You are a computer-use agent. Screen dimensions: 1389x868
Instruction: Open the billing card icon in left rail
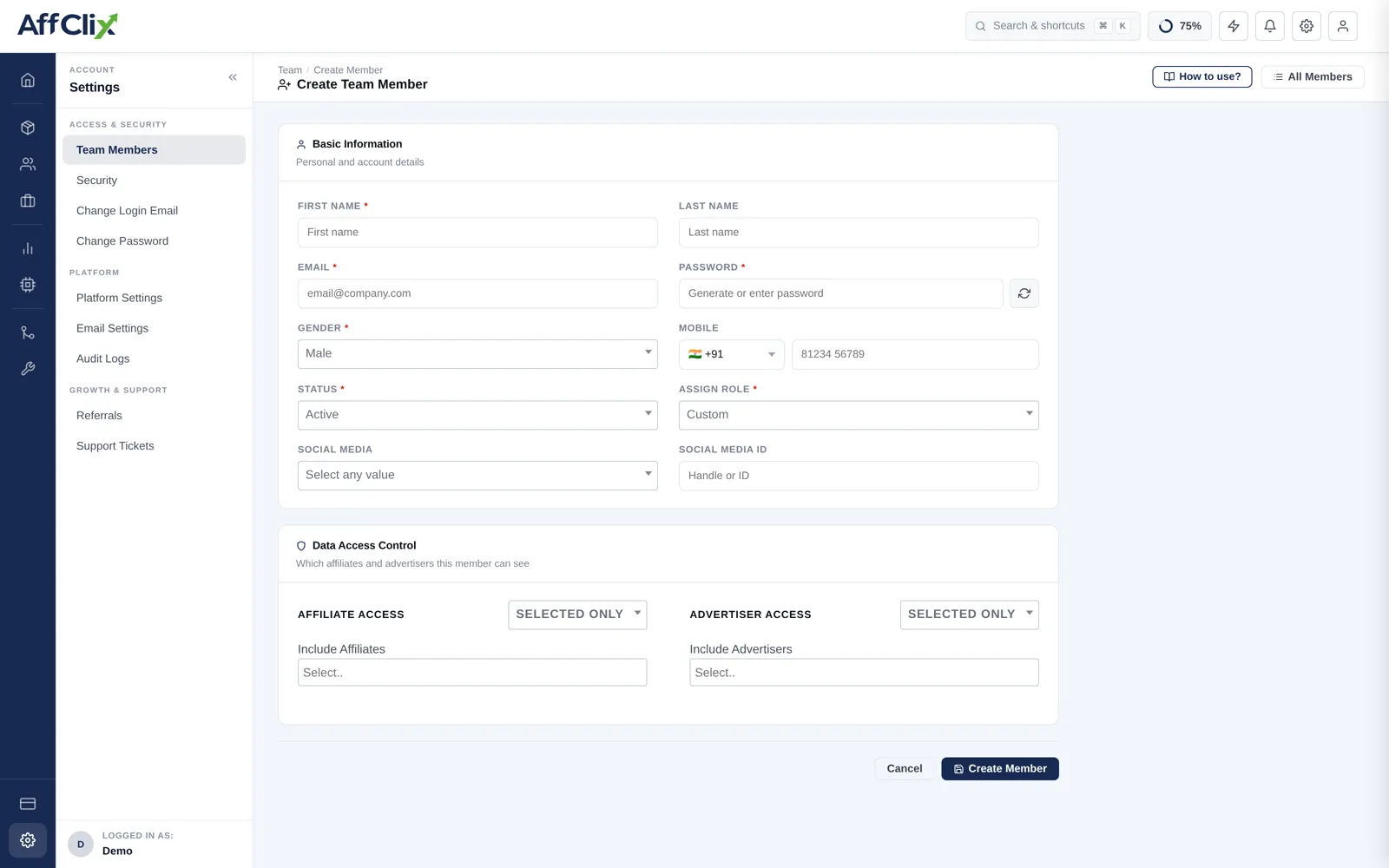pyautogui.click(x=28, y=804)
